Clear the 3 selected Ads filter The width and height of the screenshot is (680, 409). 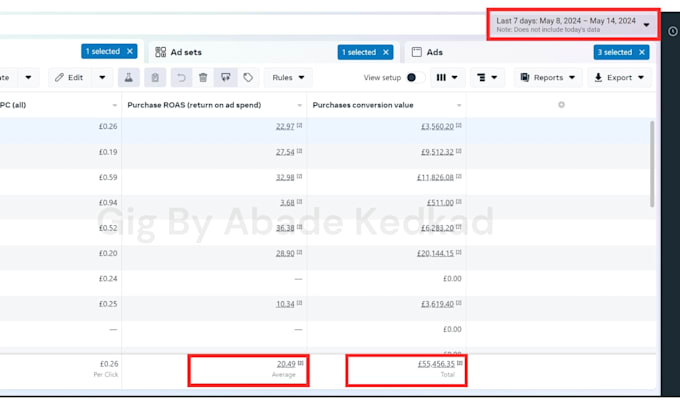click(642, 52)
